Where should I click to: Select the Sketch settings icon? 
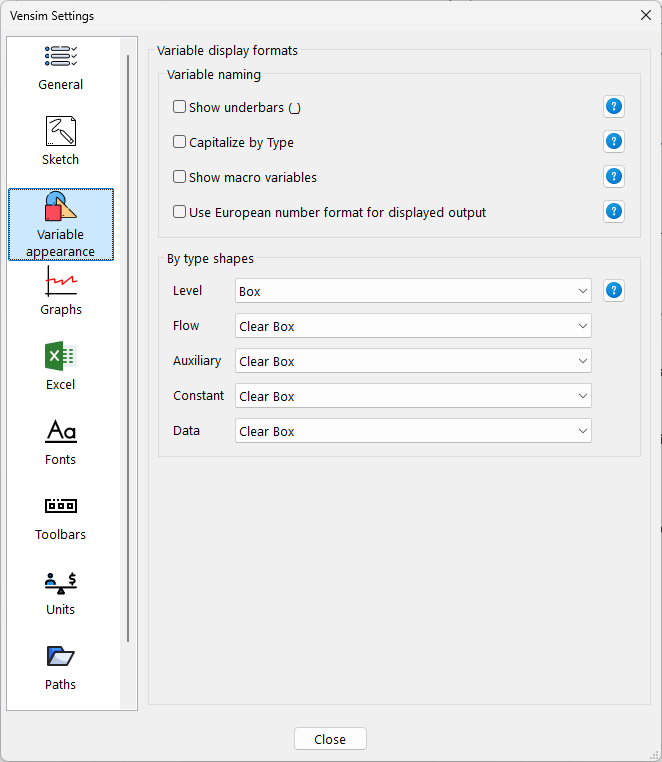pos(61,142)
